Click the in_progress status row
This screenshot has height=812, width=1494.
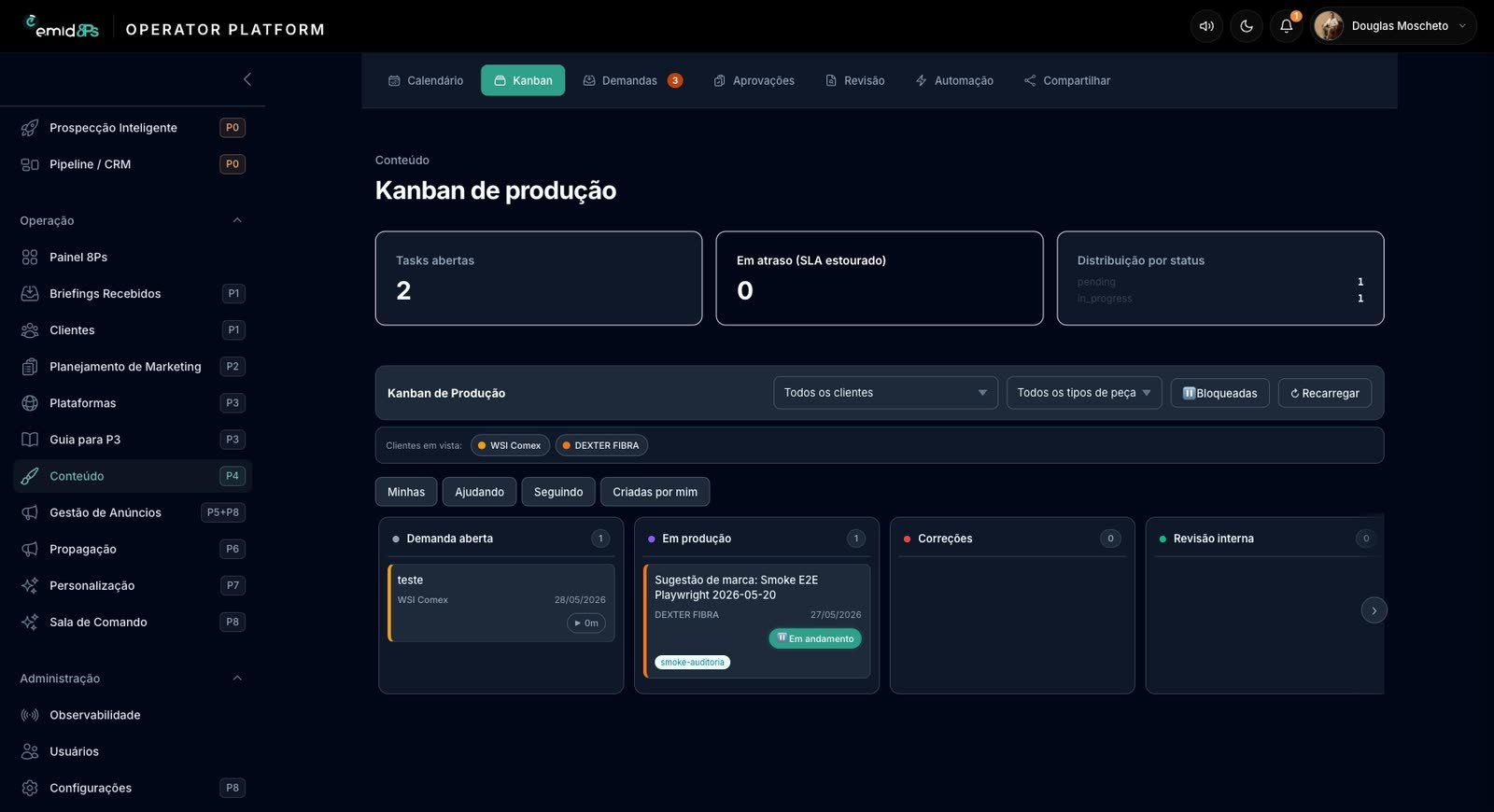point(1220,299)
